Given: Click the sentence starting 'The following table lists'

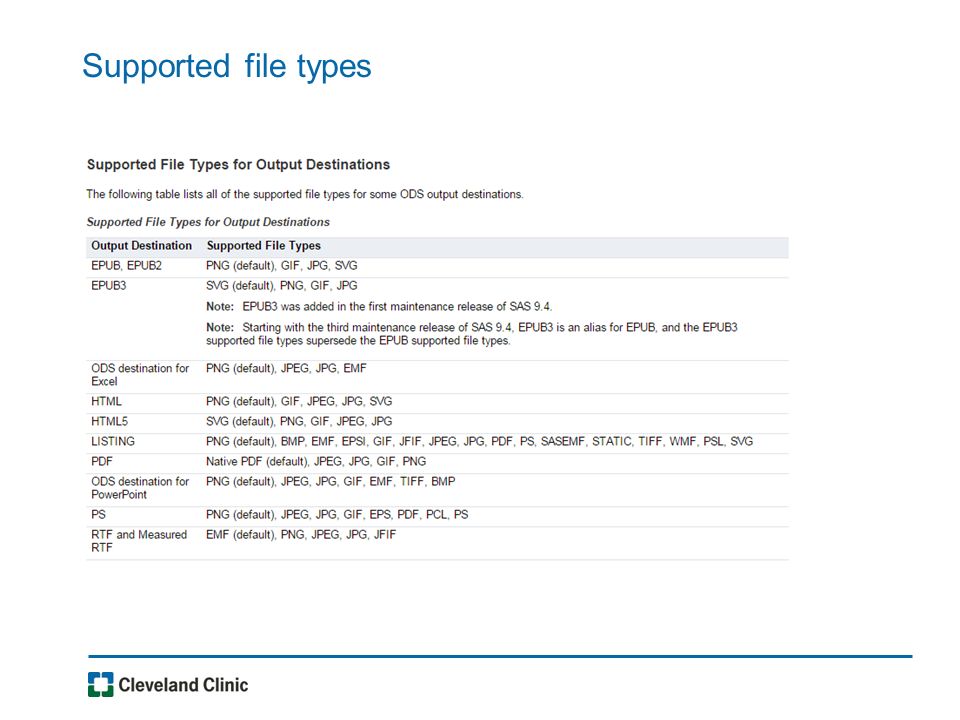Looking at the screenshot, I should [305, 194].
